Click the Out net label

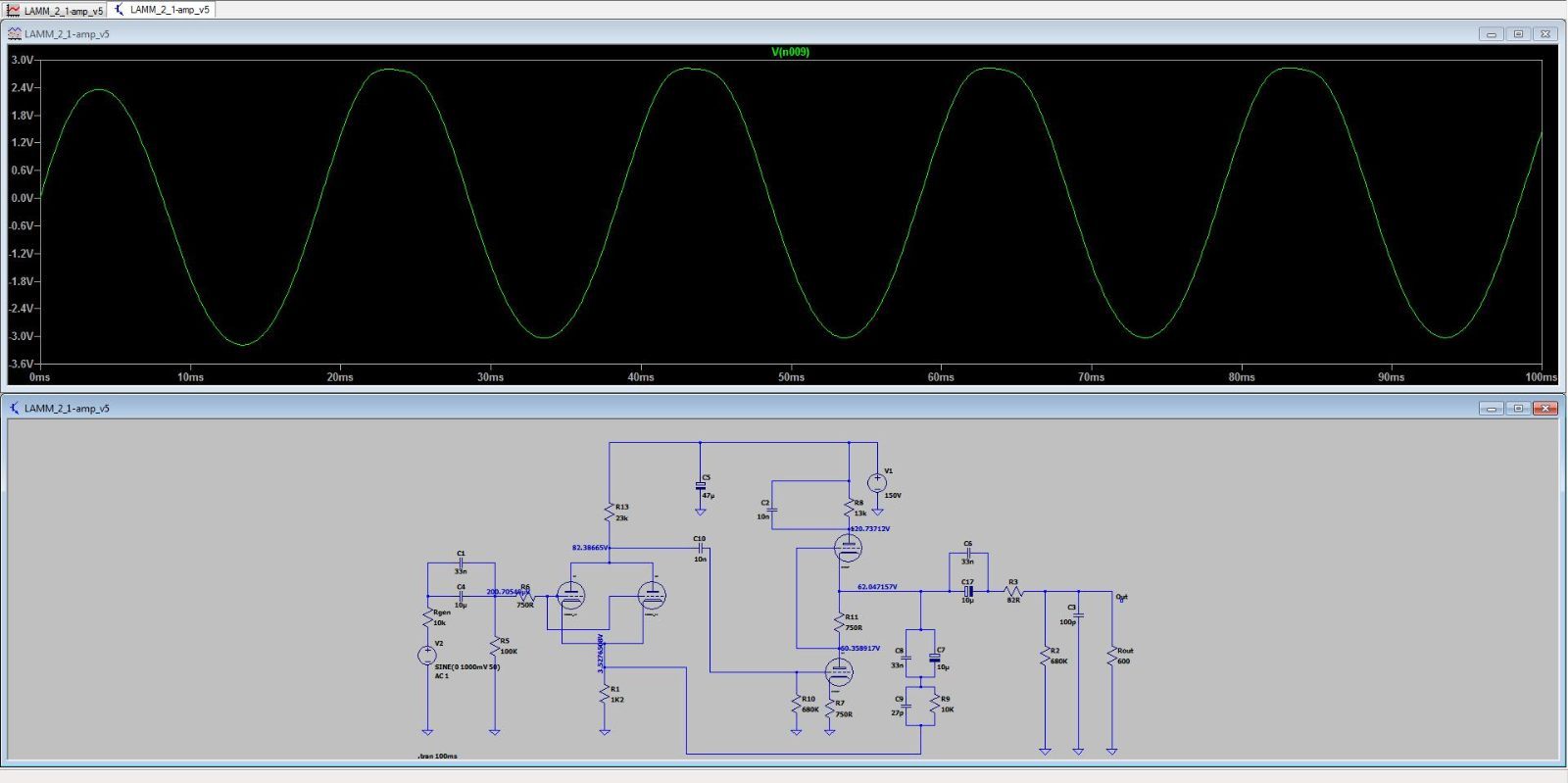[1121, 597]
